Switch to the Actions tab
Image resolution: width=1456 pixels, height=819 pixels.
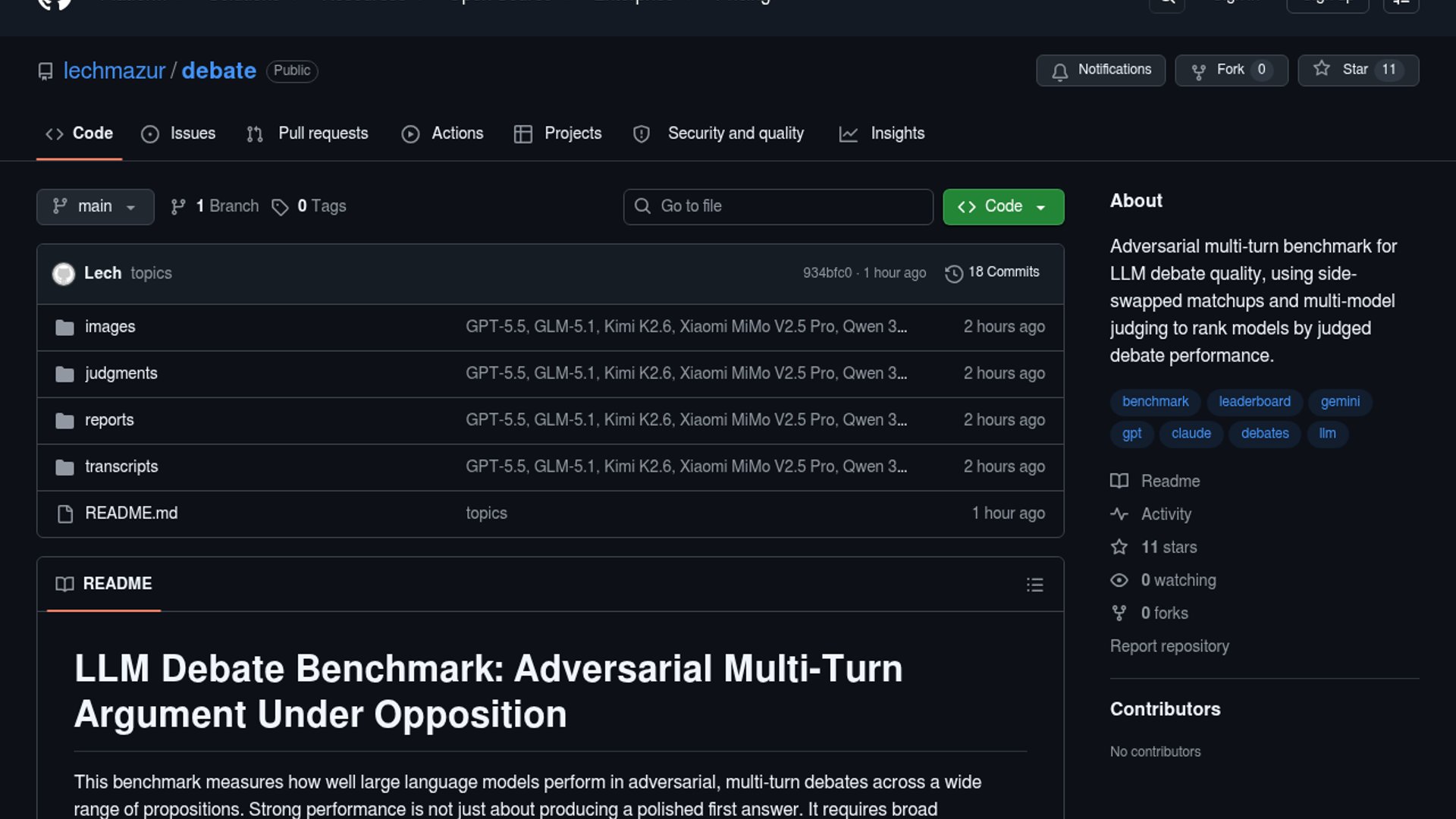point(442,133)
